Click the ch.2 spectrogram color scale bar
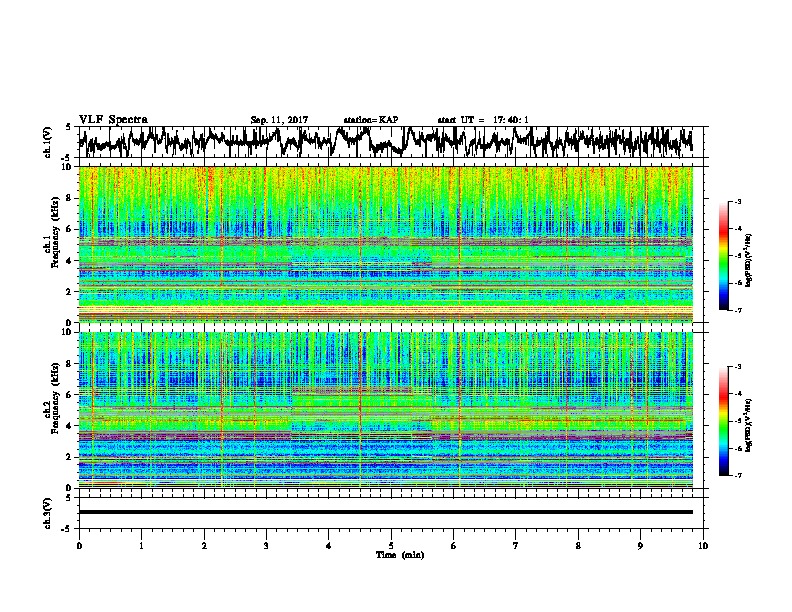 [x=724, y=421]
